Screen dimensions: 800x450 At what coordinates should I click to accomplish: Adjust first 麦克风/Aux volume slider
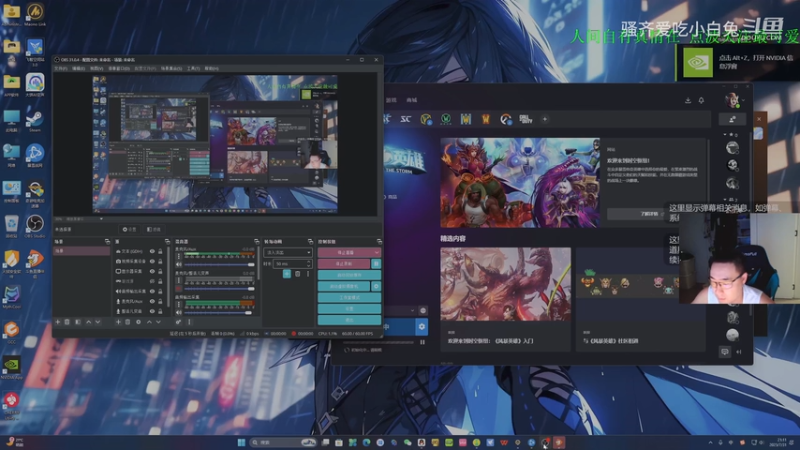click(x=219, y=264)
